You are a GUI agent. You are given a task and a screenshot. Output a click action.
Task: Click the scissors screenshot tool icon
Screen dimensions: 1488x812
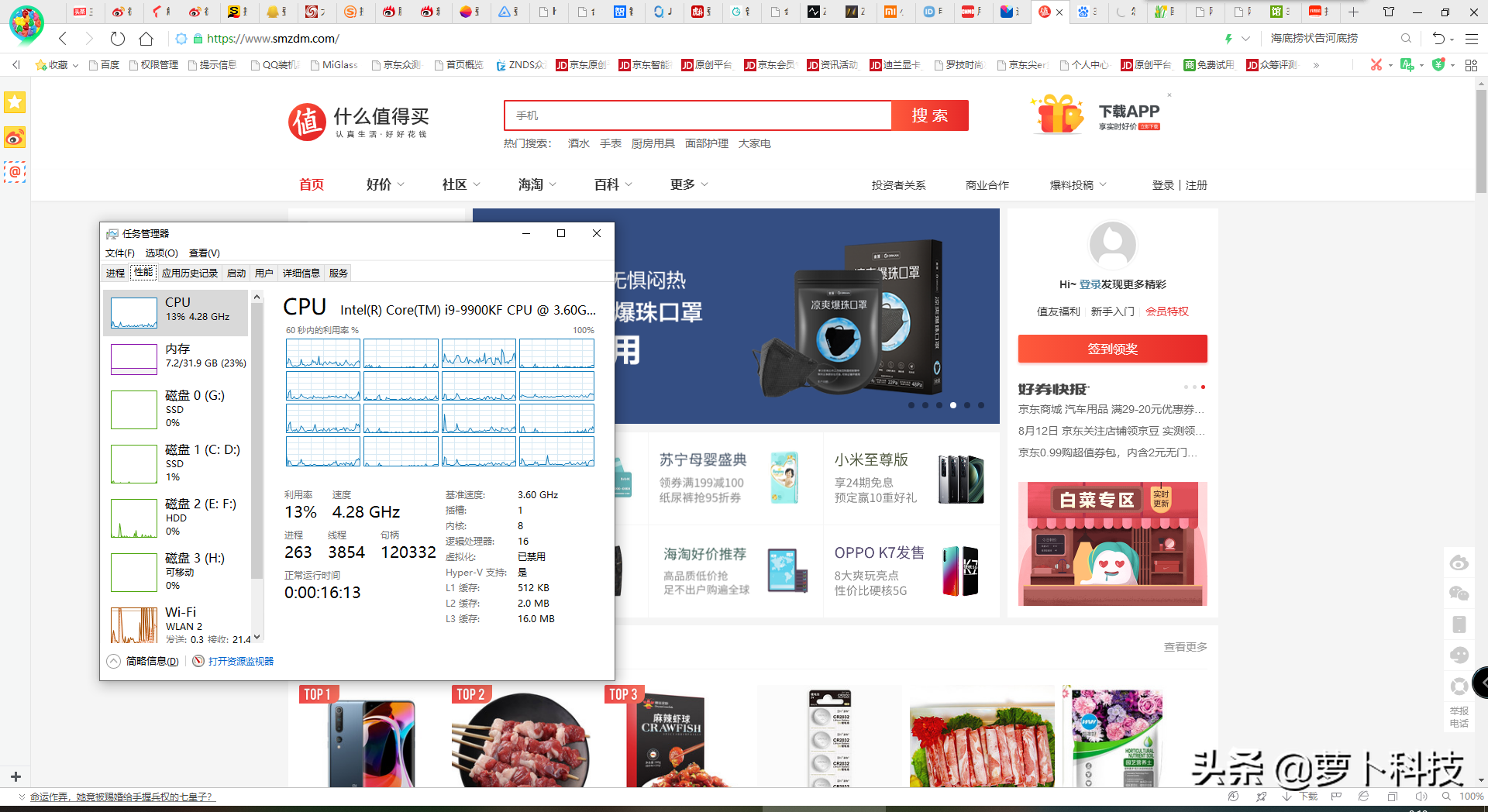(x=1376, y=65)
